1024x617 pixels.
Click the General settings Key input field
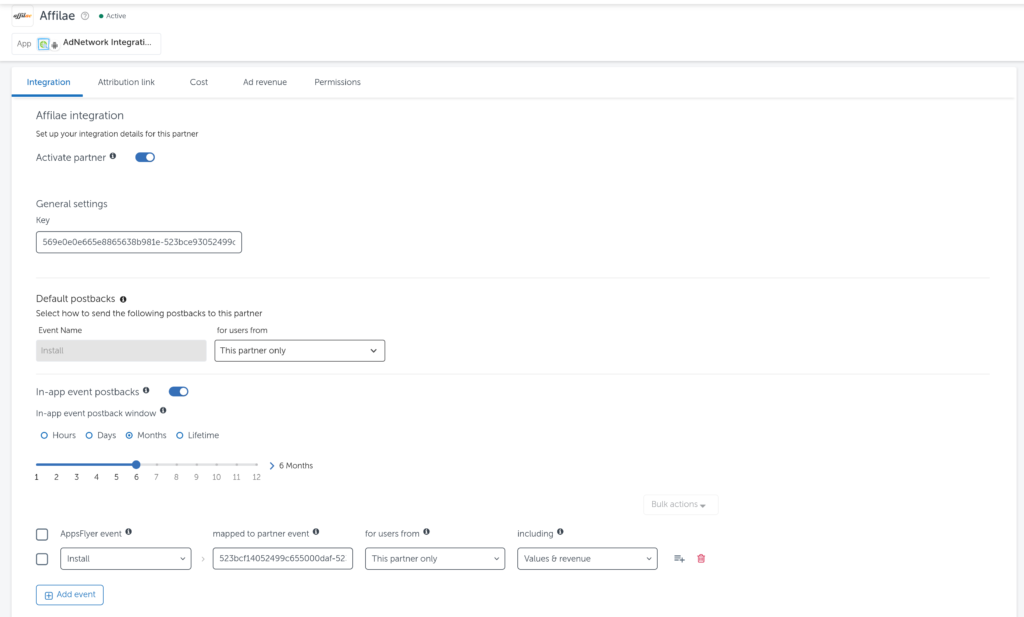(139, 242)
